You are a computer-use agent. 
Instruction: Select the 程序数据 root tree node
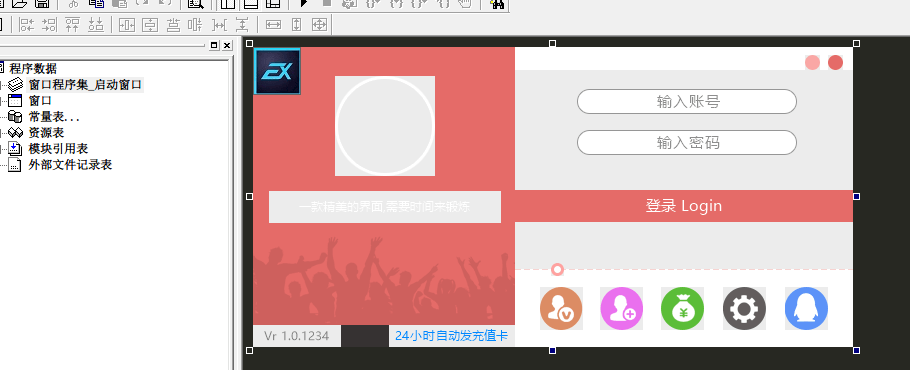(x=33, y=68)
